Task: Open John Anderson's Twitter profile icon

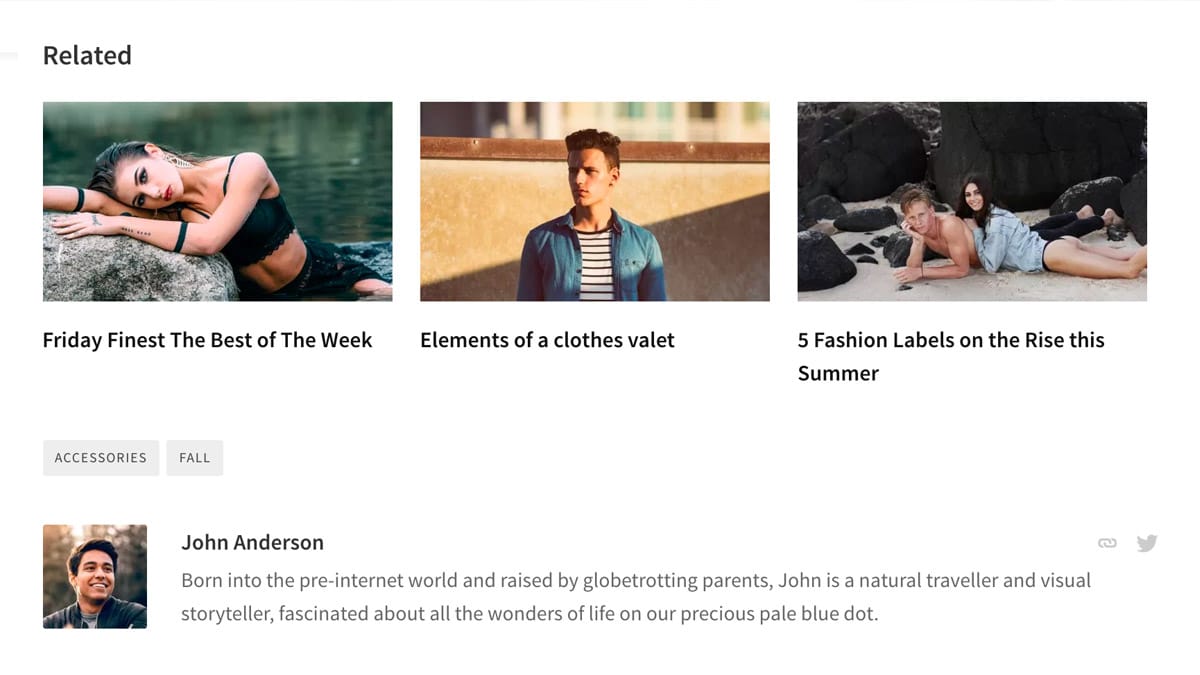Action: 1147,543
